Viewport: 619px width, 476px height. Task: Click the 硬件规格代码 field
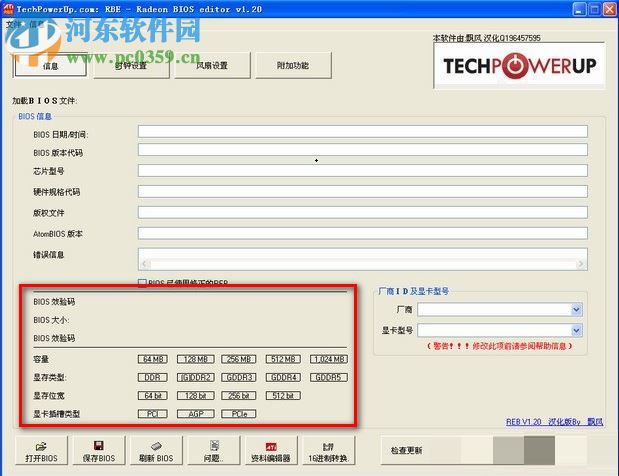[362, 191]
